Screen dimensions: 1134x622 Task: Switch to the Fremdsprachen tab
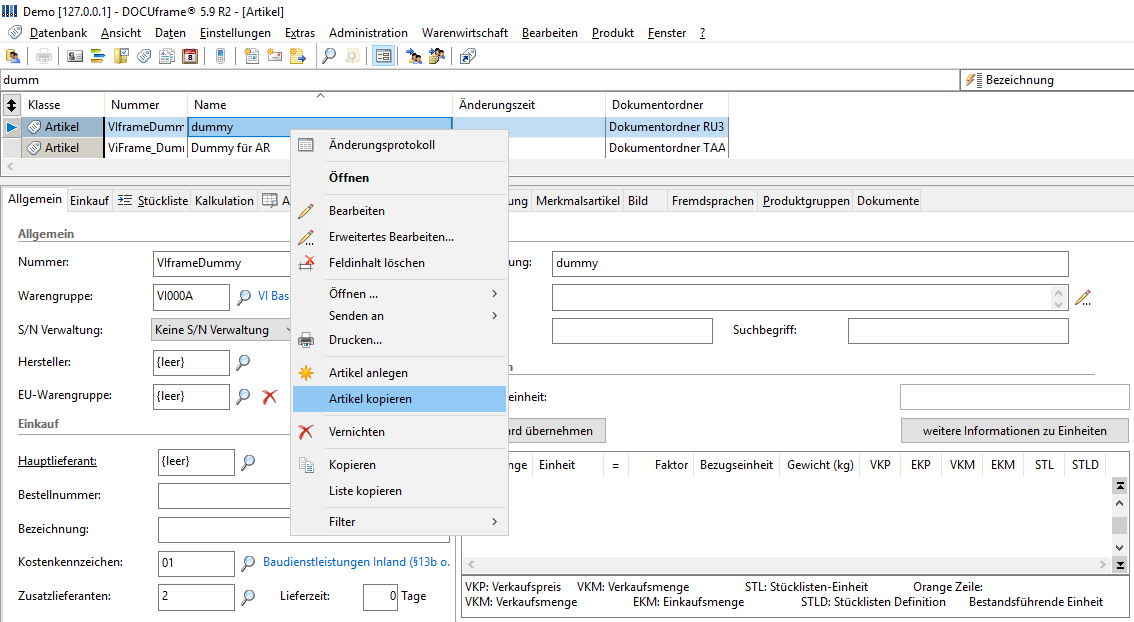point(712,201)
